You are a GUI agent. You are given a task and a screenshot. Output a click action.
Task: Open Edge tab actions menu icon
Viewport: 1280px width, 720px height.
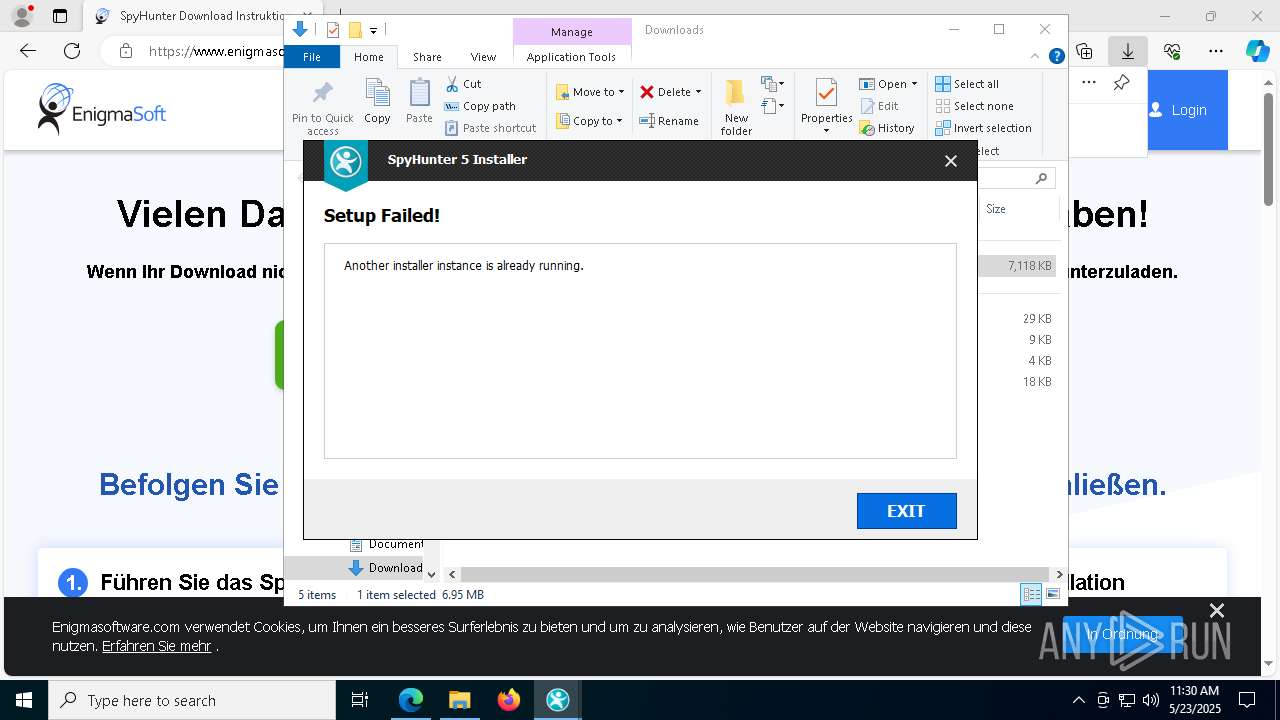point(60,16)
